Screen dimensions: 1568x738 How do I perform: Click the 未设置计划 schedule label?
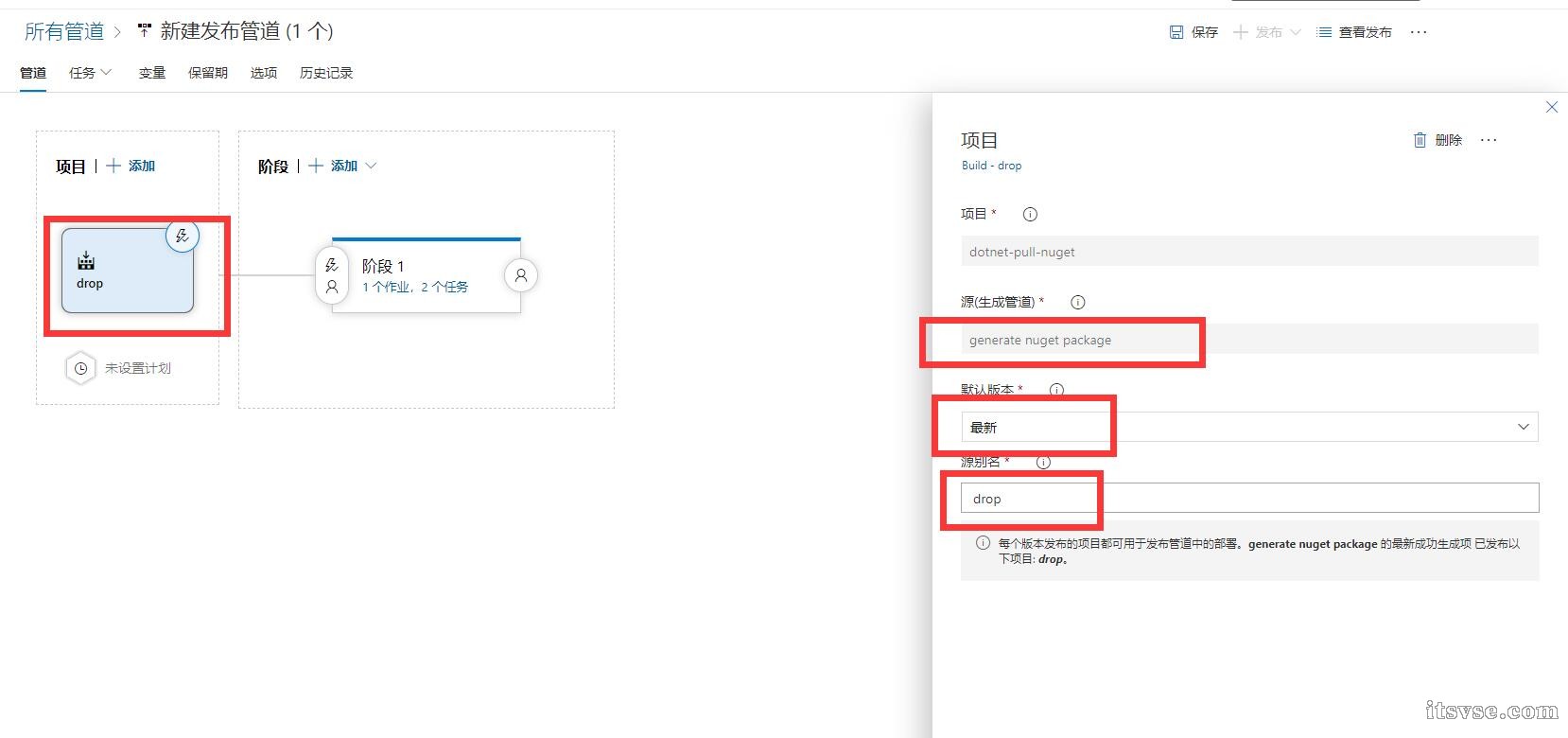[x=138, y=368]
